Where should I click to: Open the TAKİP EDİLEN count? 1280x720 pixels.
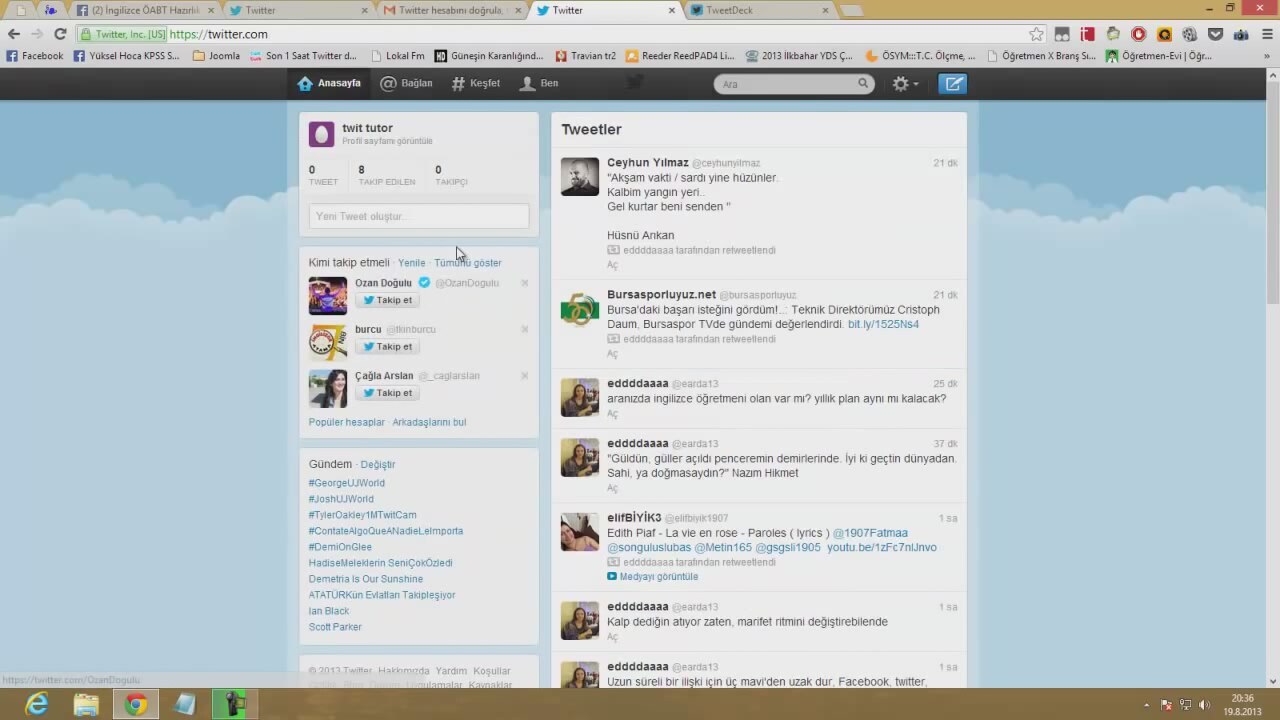tap(386, 175)
